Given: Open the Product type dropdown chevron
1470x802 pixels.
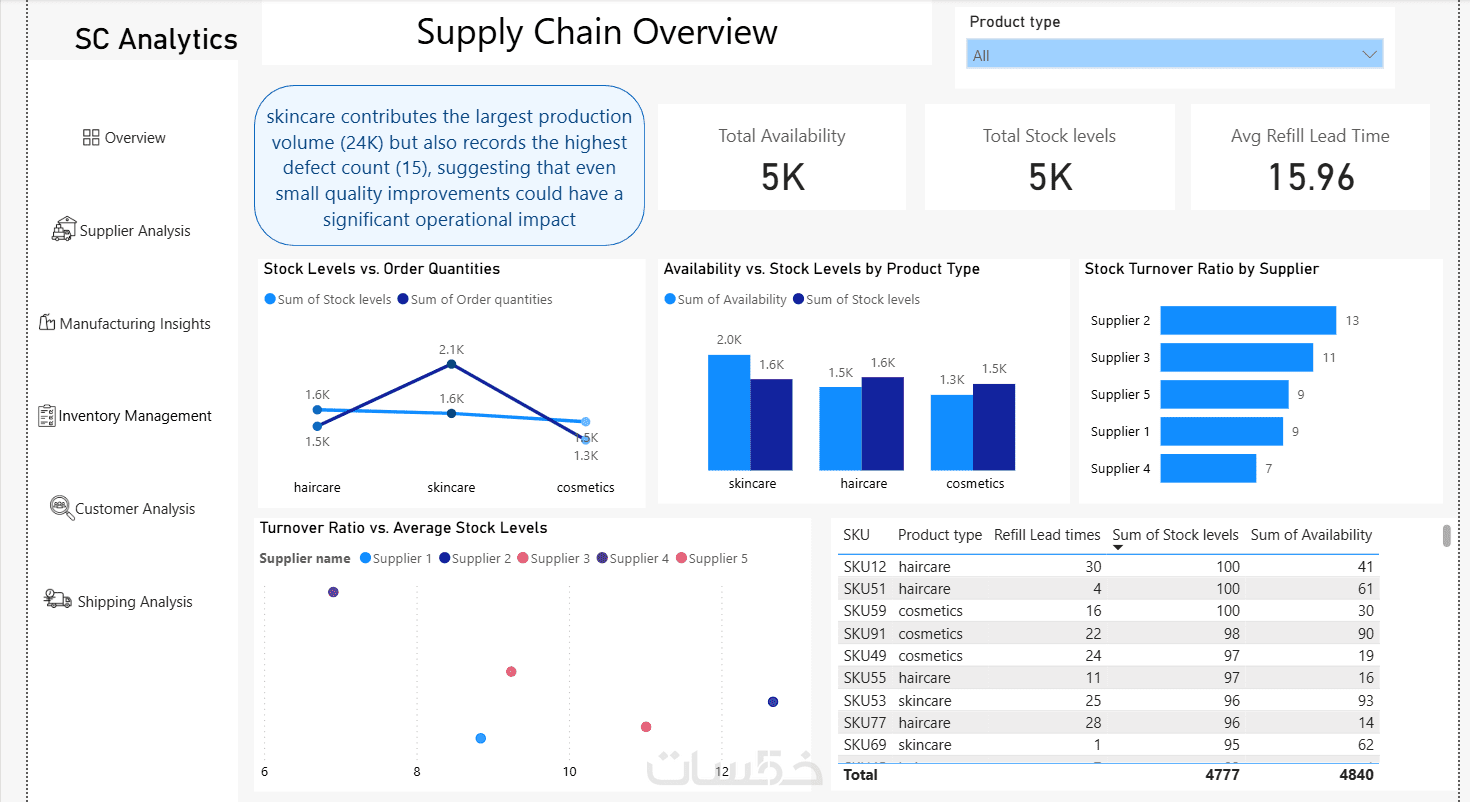Looking at the screenshot, I should (x=1369, y=55).
